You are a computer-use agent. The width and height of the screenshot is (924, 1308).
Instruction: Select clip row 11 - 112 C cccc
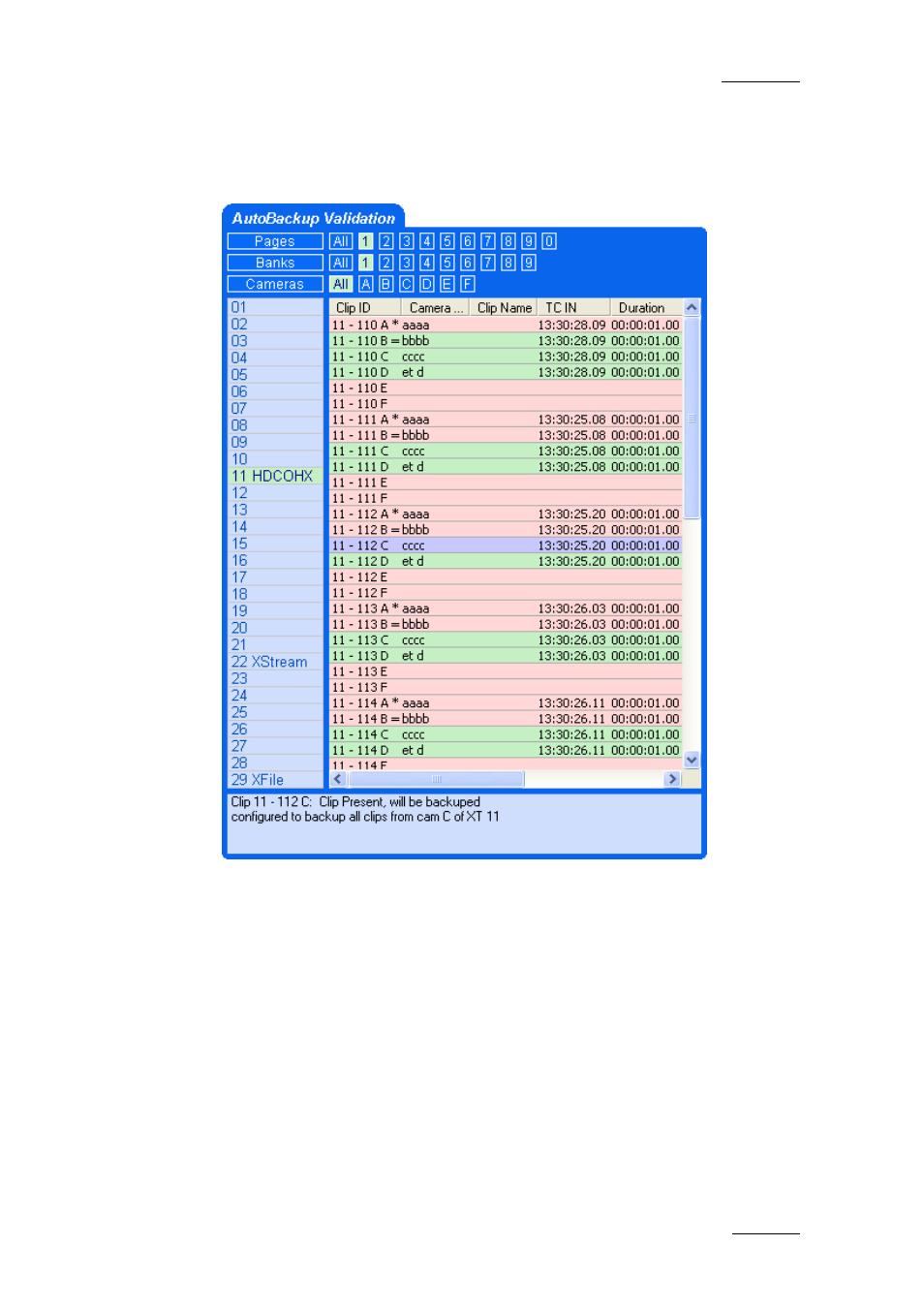[x=506, y=545]
